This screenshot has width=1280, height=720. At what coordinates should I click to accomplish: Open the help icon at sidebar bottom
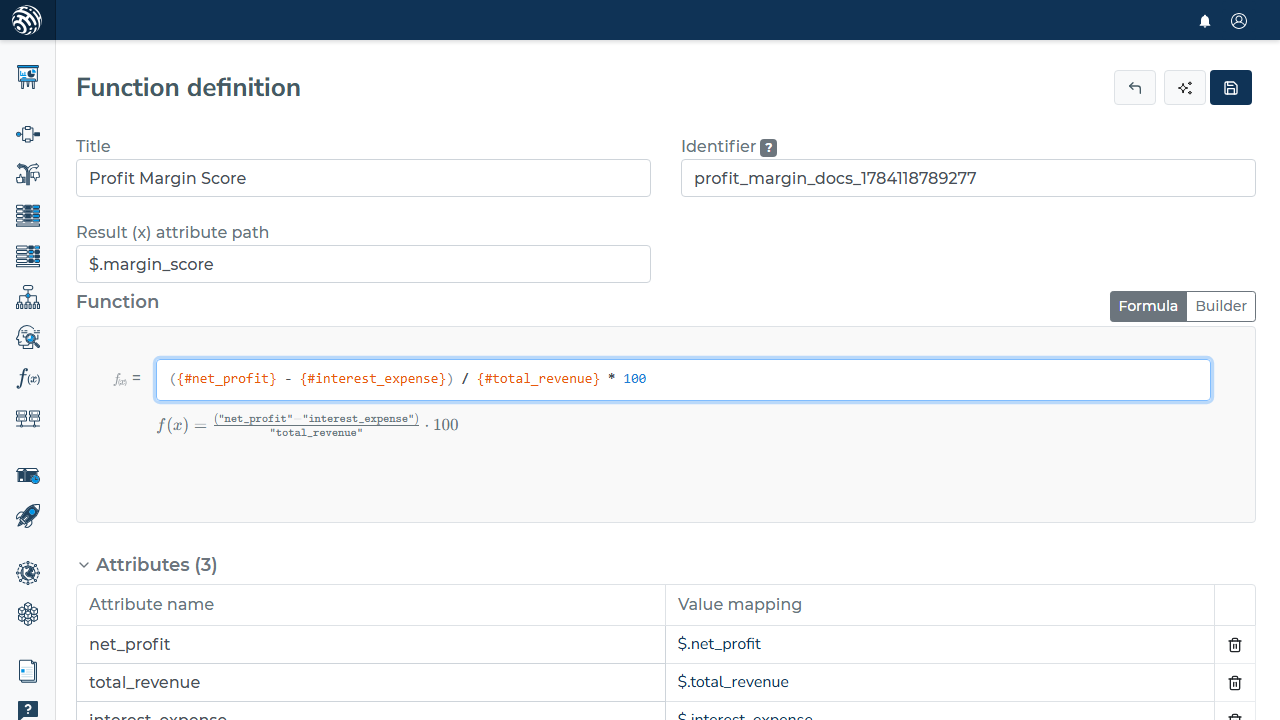(x=28, y=710)
